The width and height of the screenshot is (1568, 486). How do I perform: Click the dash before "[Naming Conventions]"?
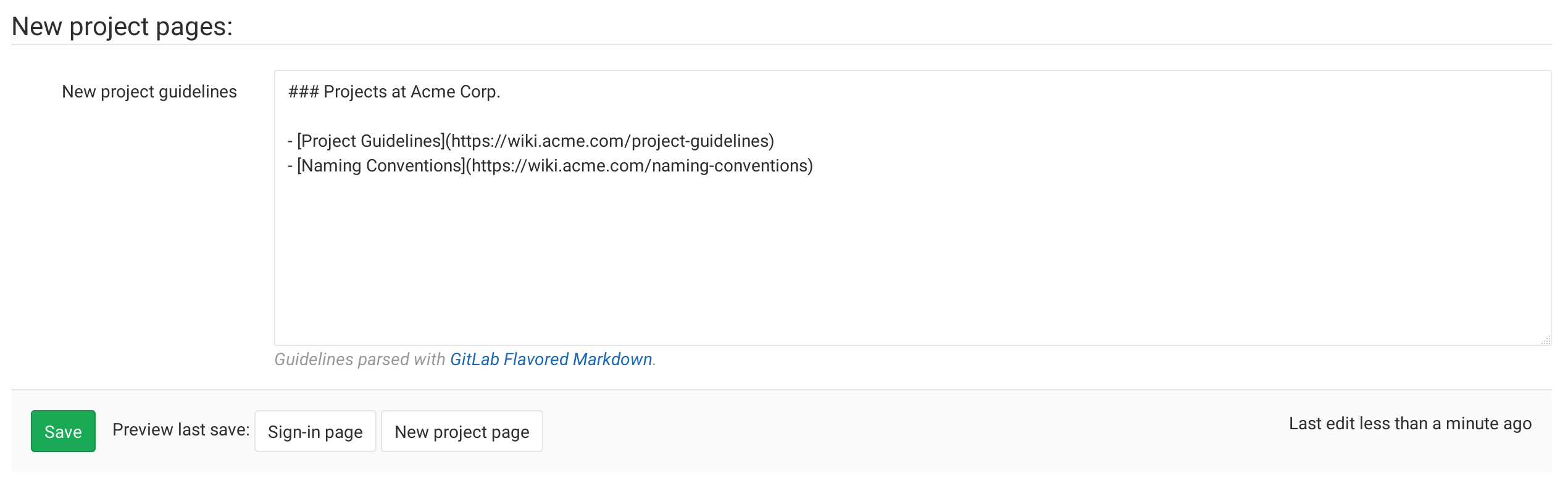click(x=290, y=166)
